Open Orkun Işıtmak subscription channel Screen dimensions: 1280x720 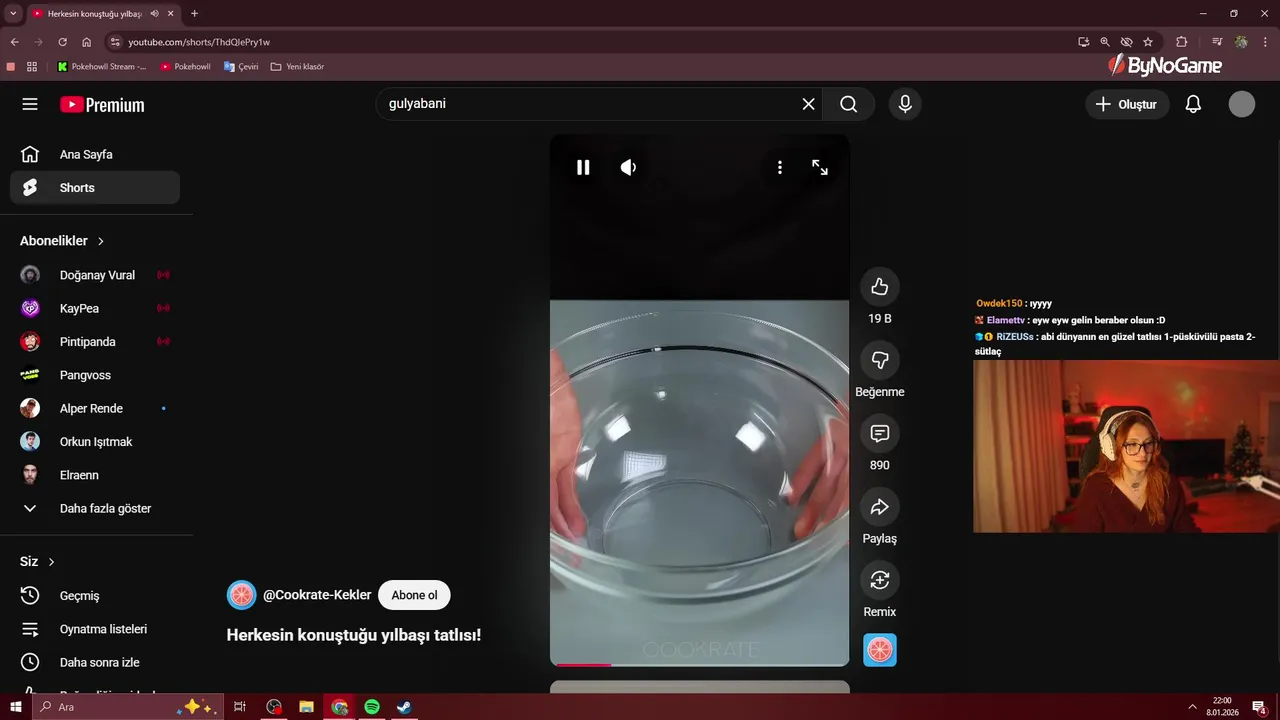click(95, 441)
